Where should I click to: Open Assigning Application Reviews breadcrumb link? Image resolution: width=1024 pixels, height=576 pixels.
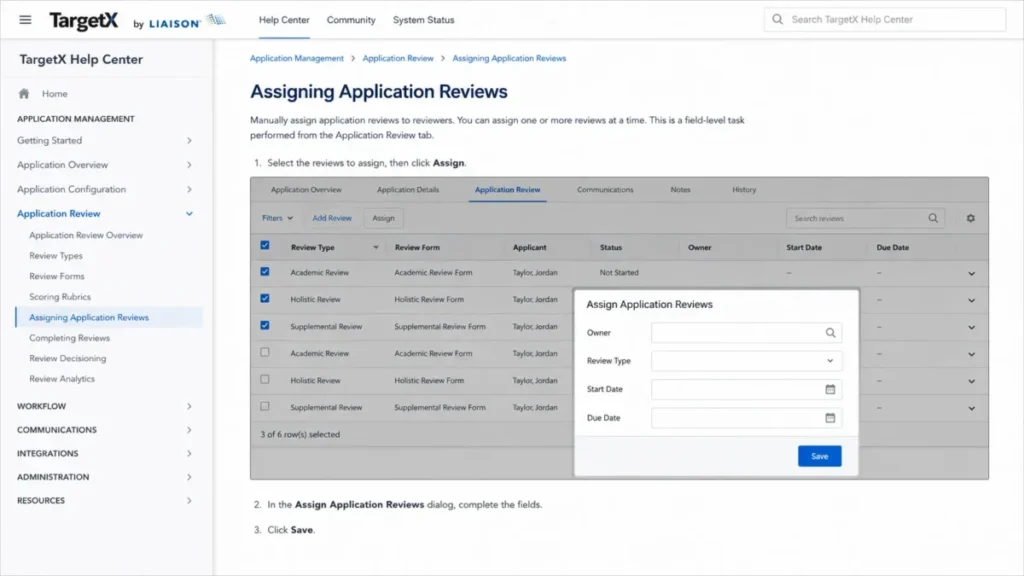click(509, 58)
